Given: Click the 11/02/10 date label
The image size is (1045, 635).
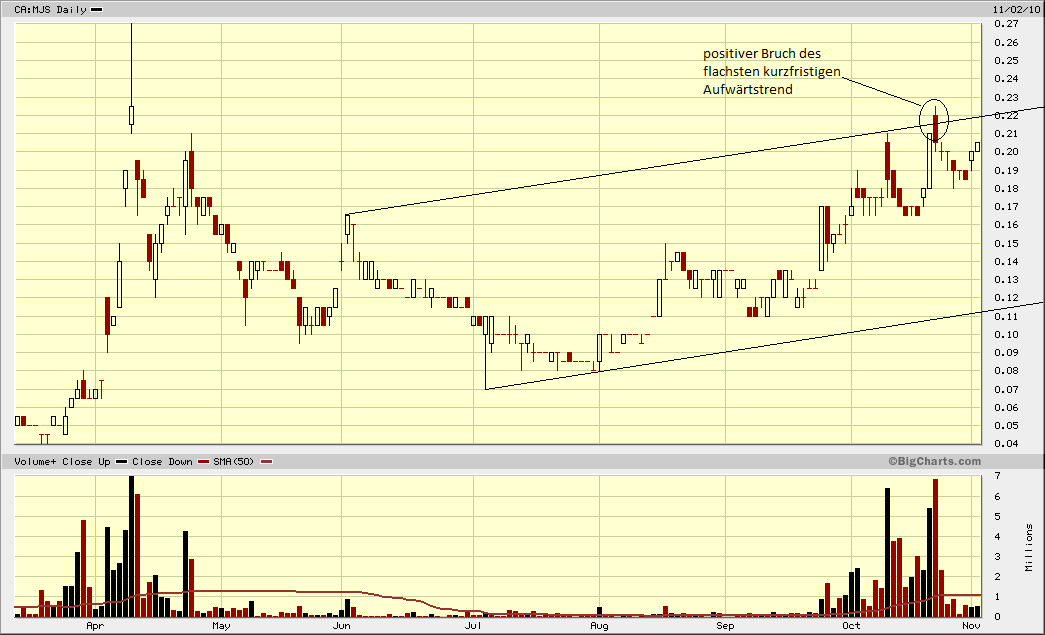Looking at the screenshot, I should [x=1016, y=10].
